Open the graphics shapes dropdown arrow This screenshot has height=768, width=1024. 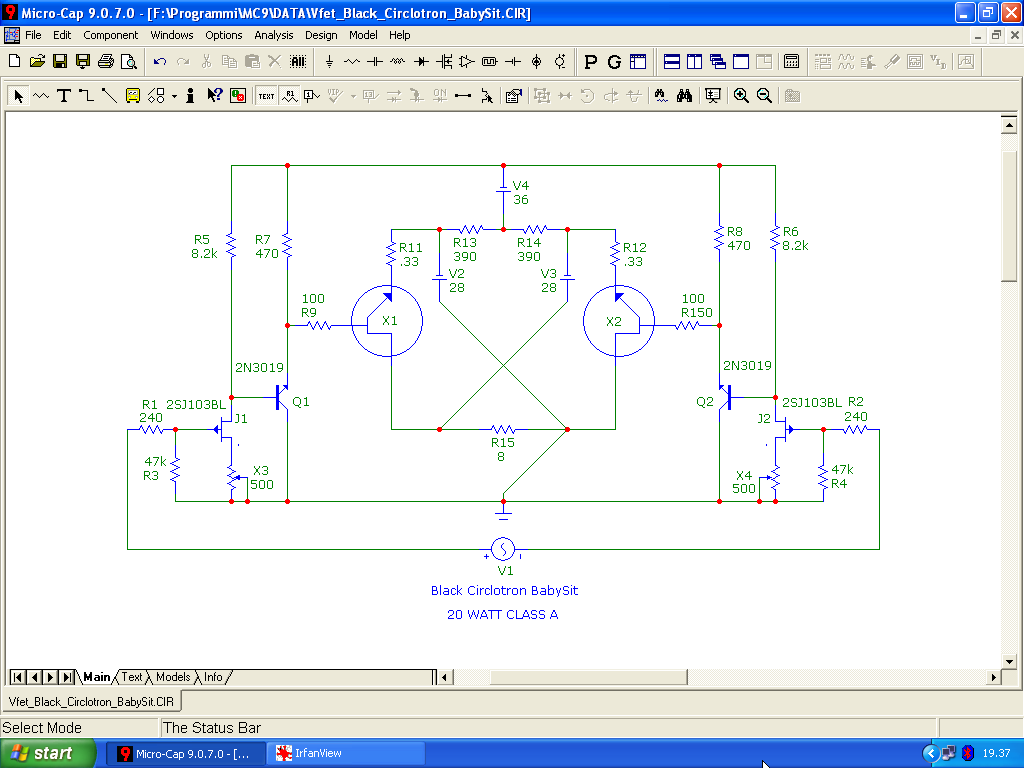(174, 97)
